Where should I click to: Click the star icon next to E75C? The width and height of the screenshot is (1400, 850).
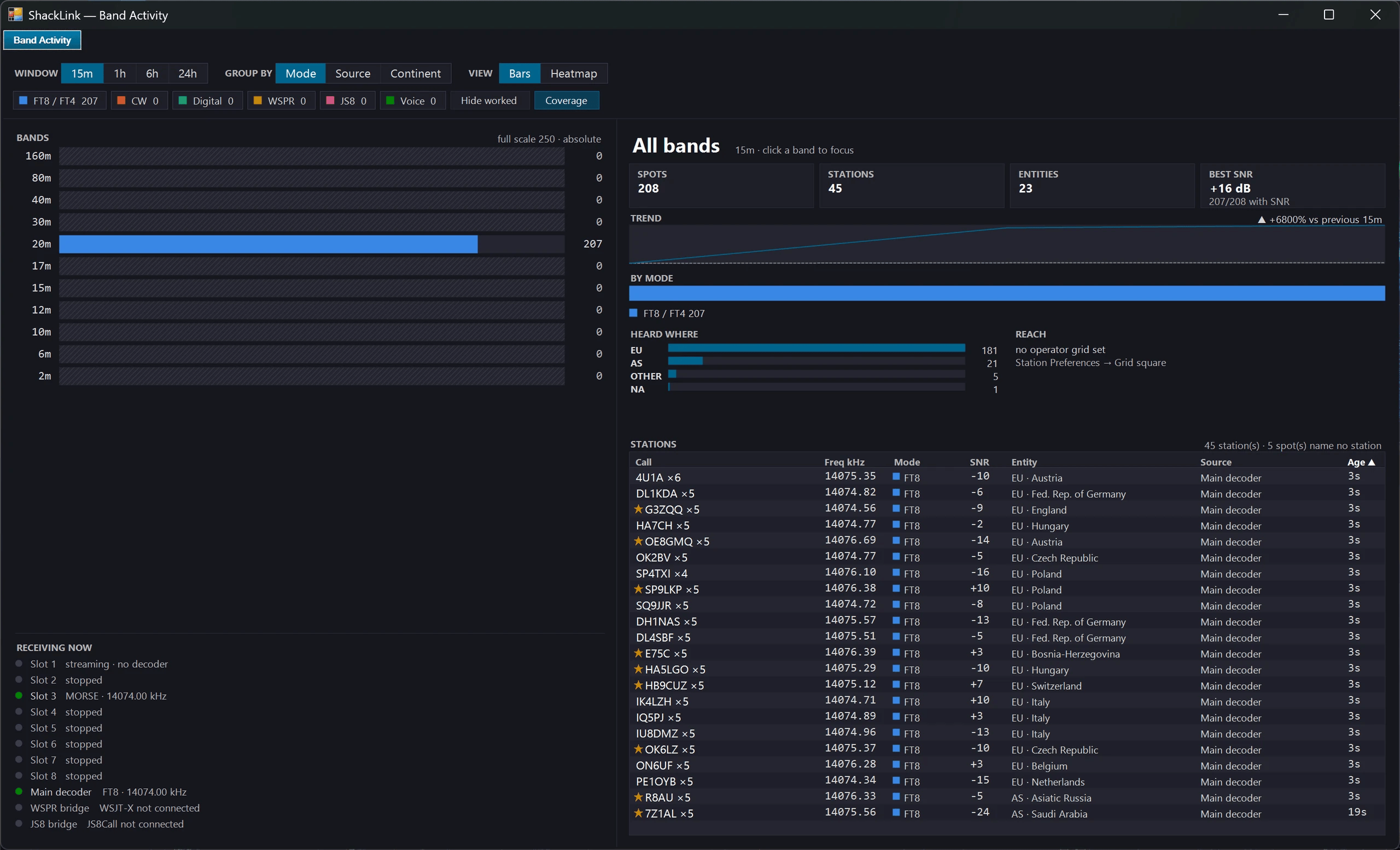pyautogui.click(x=638, y=653)
